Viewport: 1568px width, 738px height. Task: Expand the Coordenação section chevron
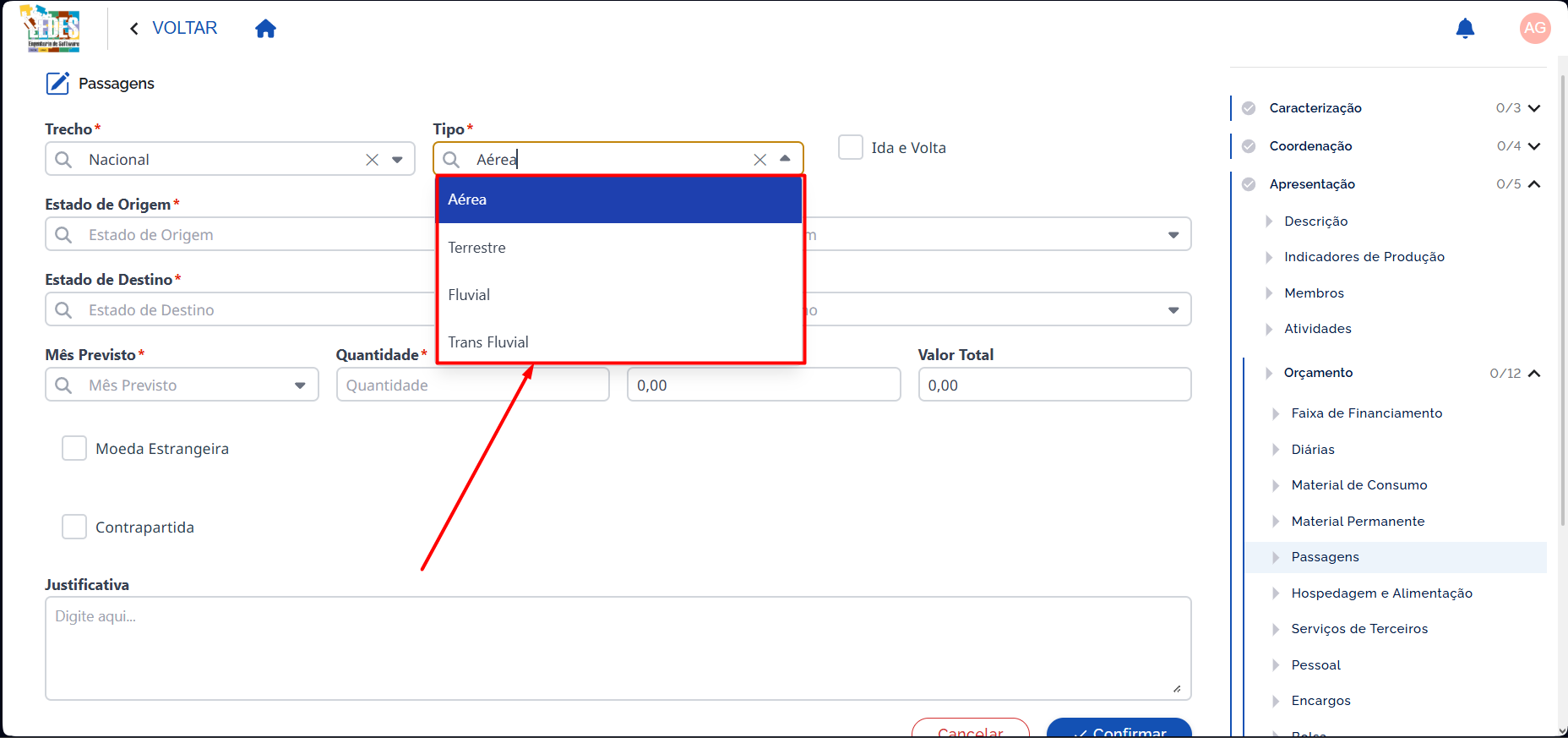[1534, 146]
